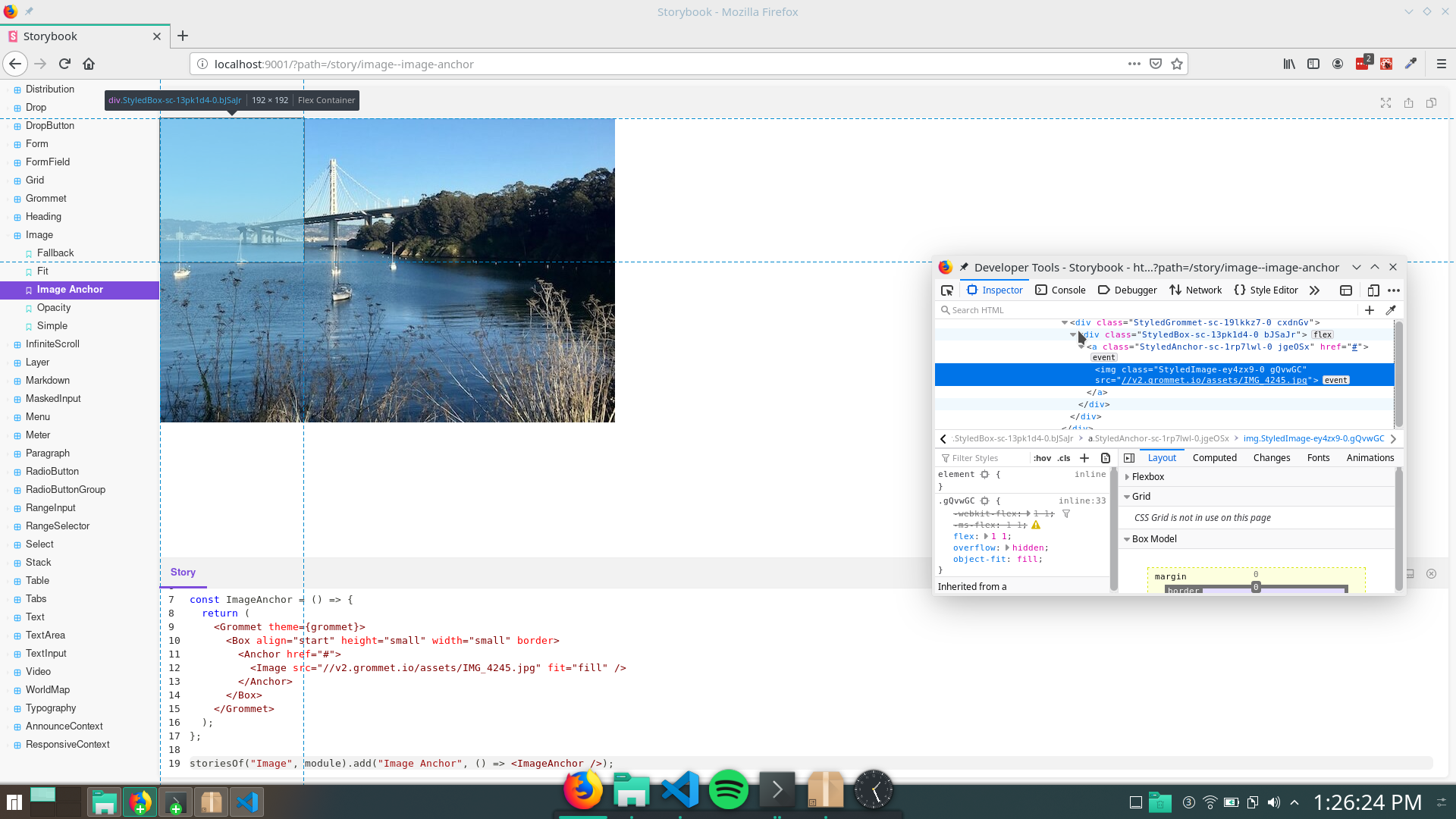Toggle the .cls class editor

click(x=1063, y=458)
